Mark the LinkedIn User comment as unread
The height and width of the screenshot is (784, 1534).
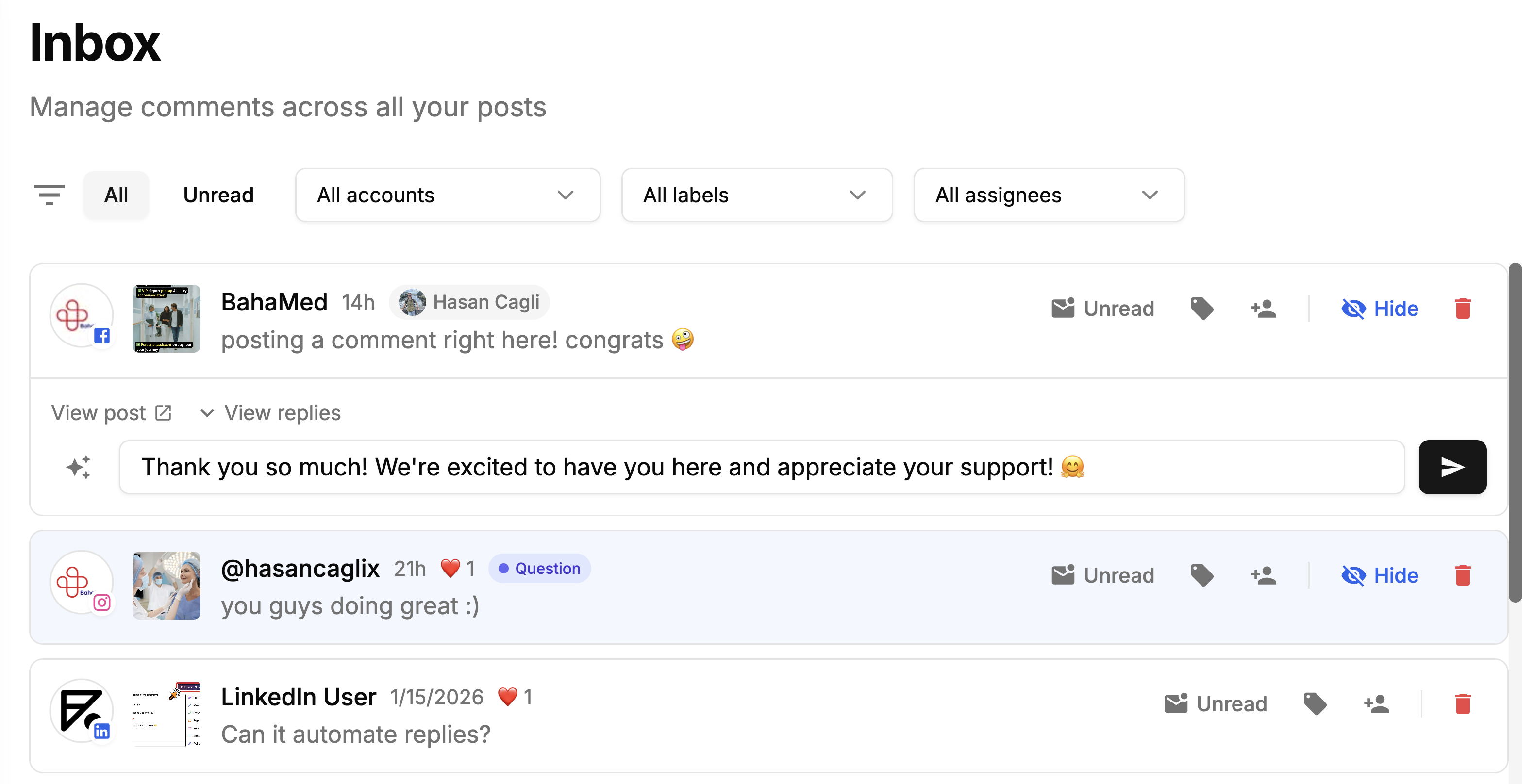(1216, 703)
